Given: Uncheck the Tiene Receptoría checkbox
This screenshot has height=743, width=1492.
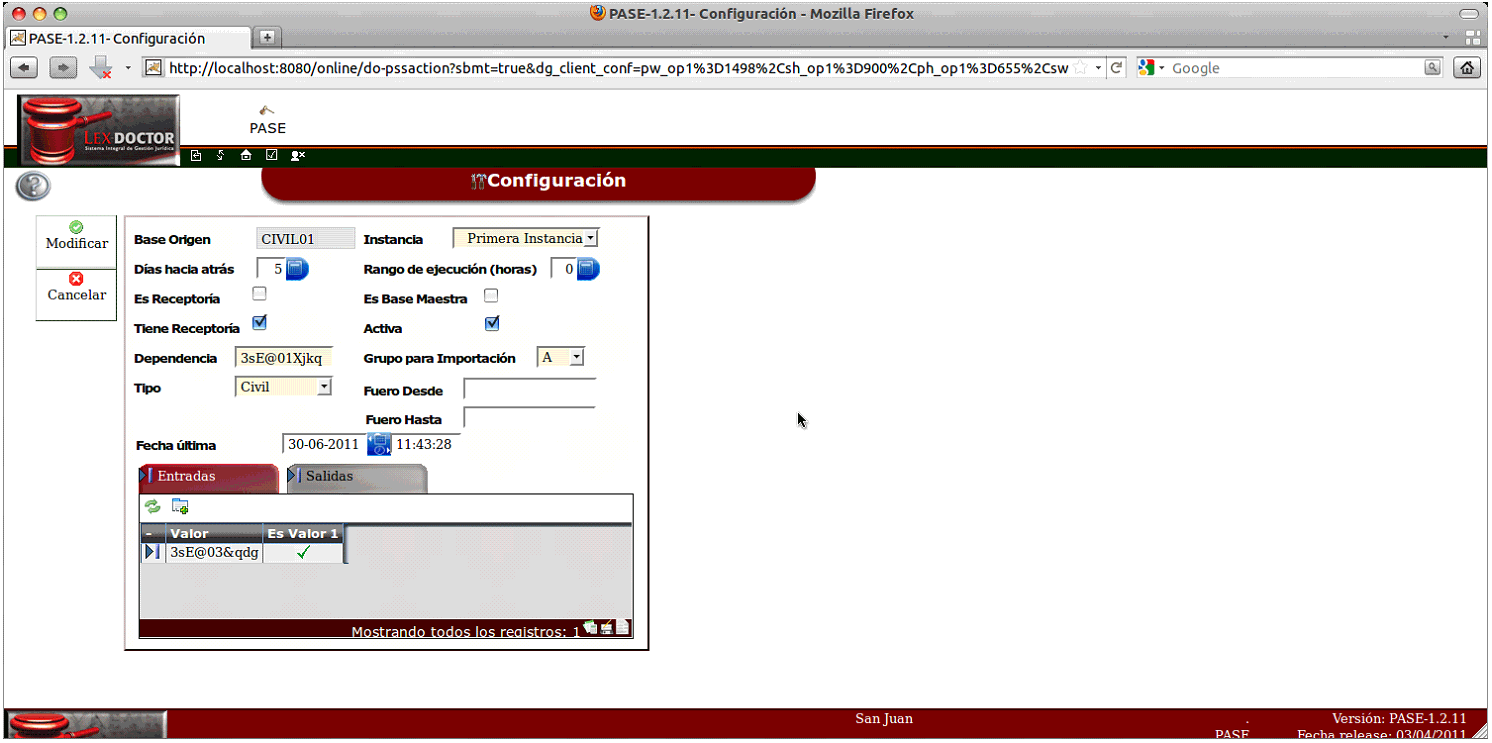Looking at the screenshot, I should coord(260,323).
